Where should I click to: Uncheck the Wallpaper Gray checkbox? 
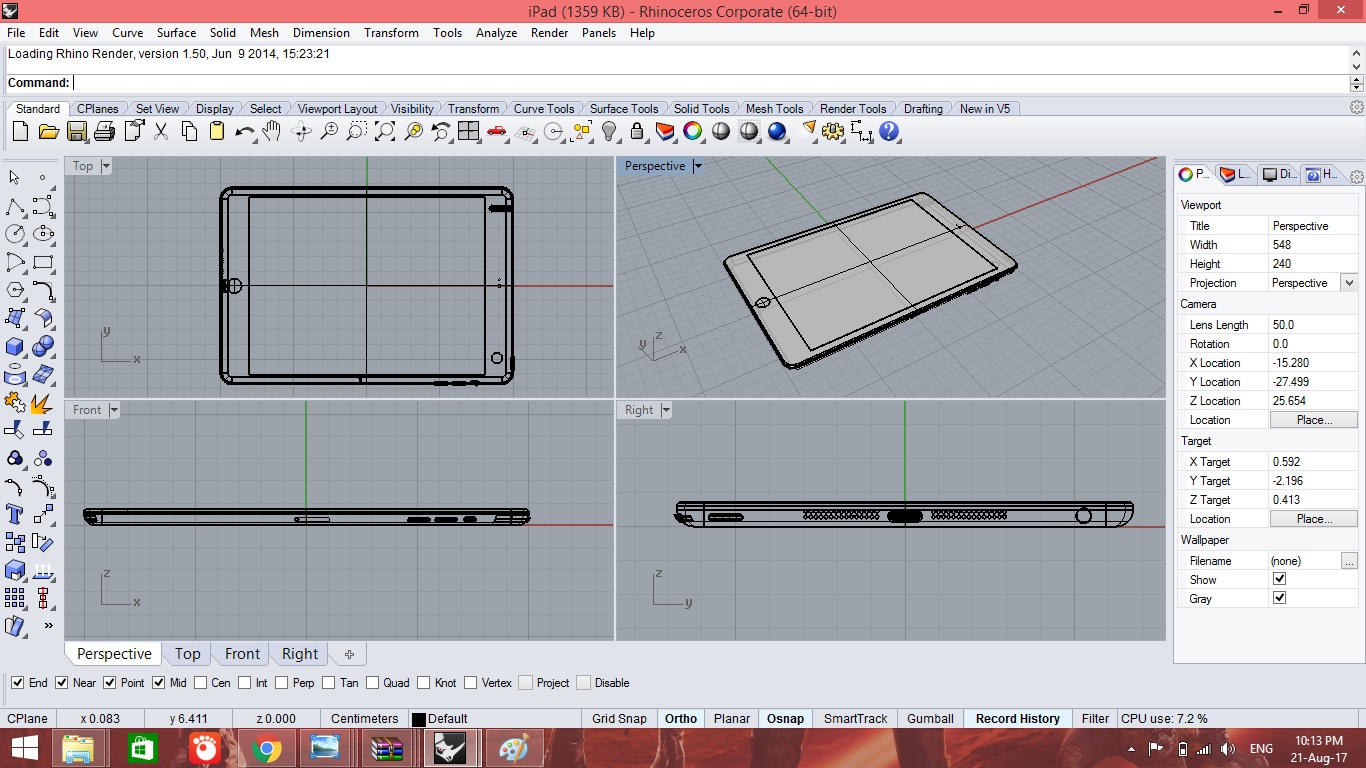pos(1279,598)
